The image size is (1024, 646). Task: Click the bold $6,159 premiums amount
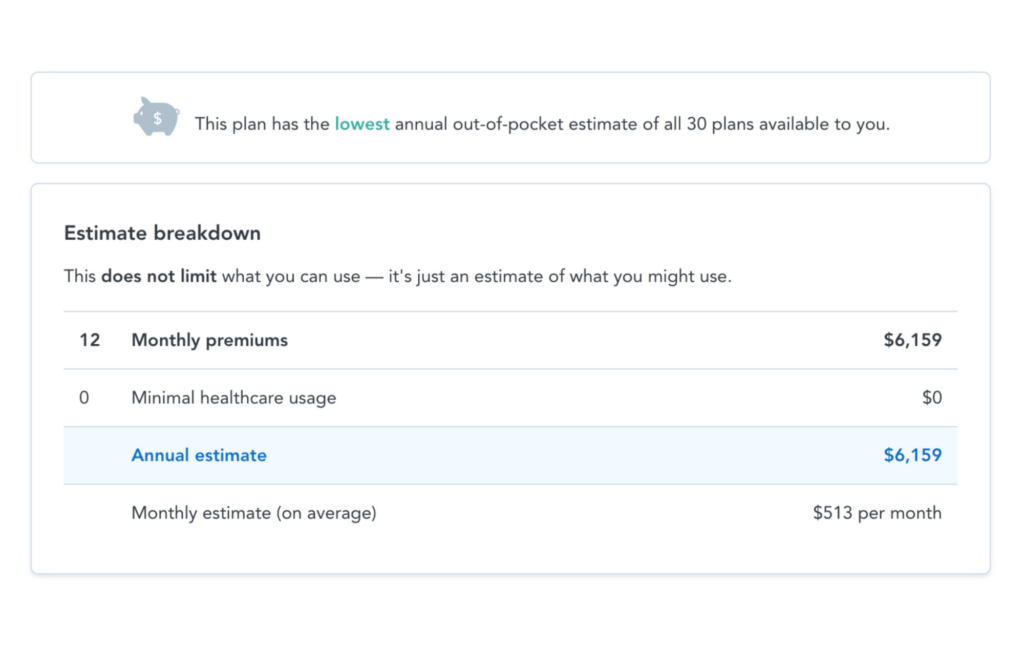click(x=912, y=340)
